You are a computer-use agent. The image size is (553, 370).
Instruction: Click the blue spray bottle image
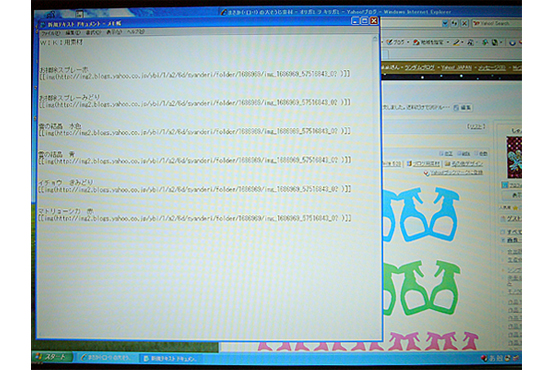coord(421,214)
